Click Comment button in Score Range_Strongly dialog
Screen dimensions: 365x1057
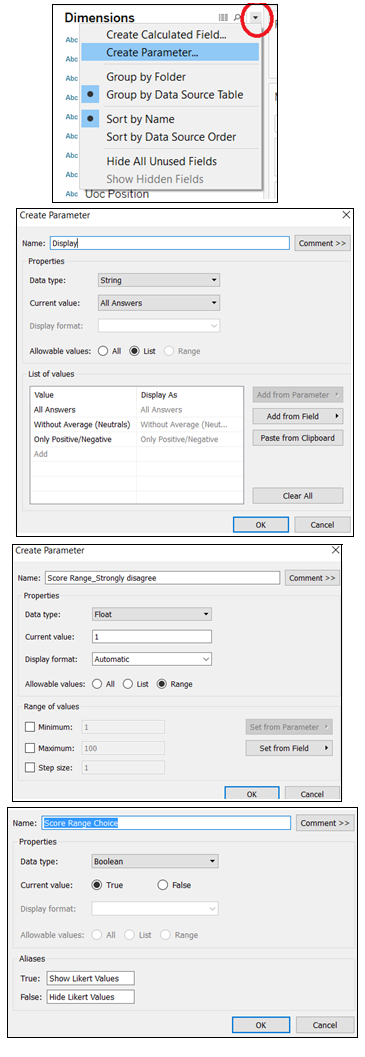click(312, 578)
